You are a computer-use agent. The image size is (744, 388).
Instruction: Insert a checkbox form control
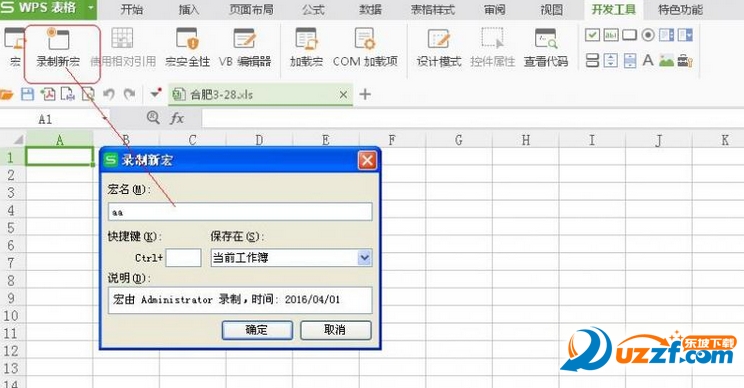coord(592,35)
